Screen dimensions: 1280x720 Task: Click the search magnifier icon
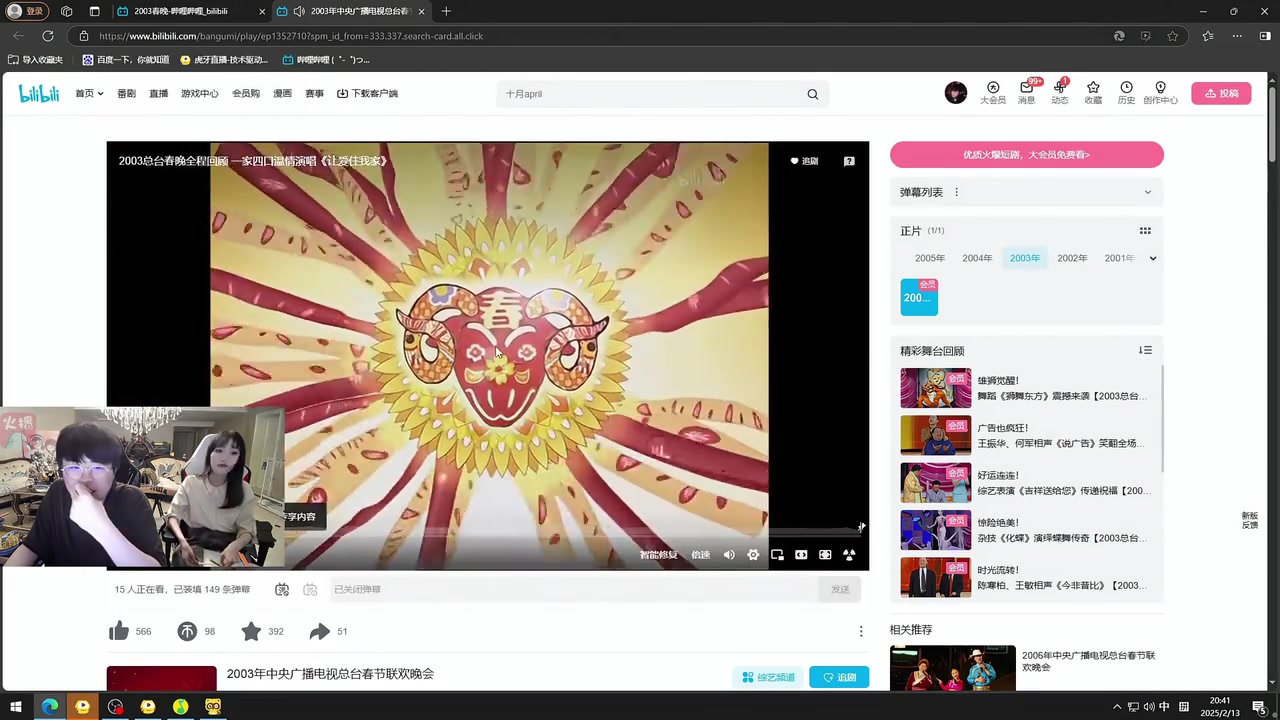[x=812, y=94]
